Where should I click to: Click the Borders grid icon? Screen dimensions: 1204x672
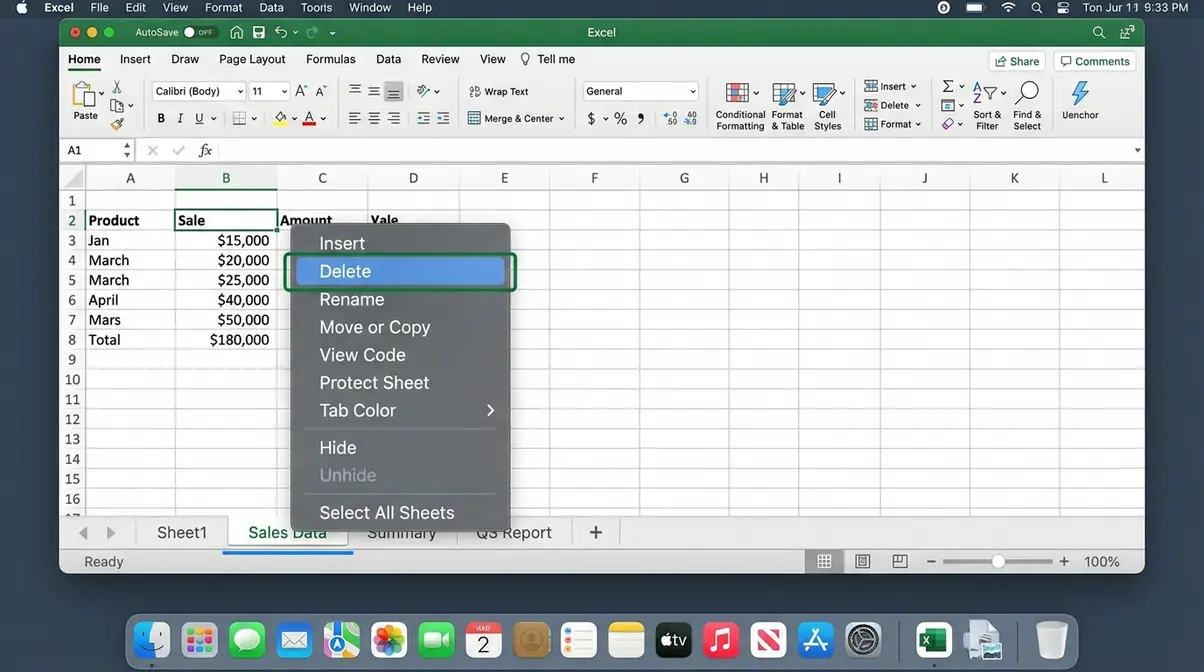coord(239,118)
